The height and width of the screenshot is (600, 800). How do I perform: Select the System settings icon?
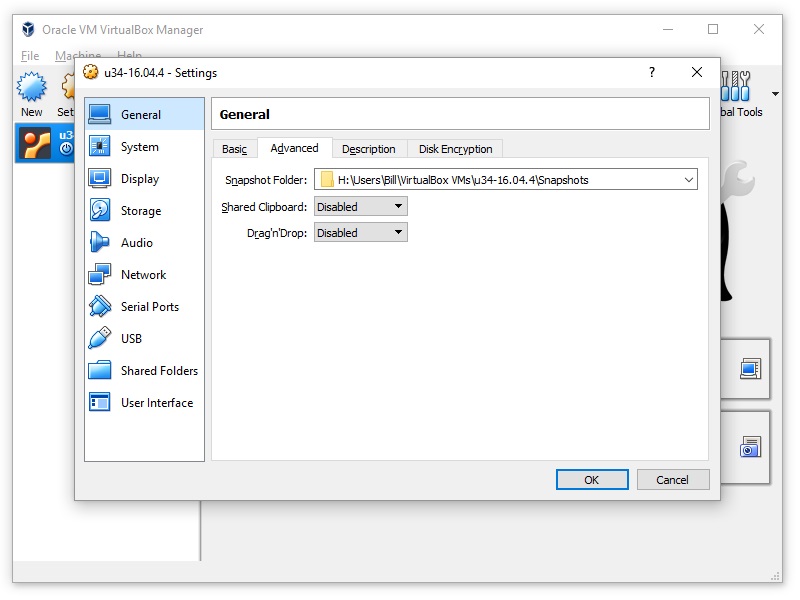[100, 147]
